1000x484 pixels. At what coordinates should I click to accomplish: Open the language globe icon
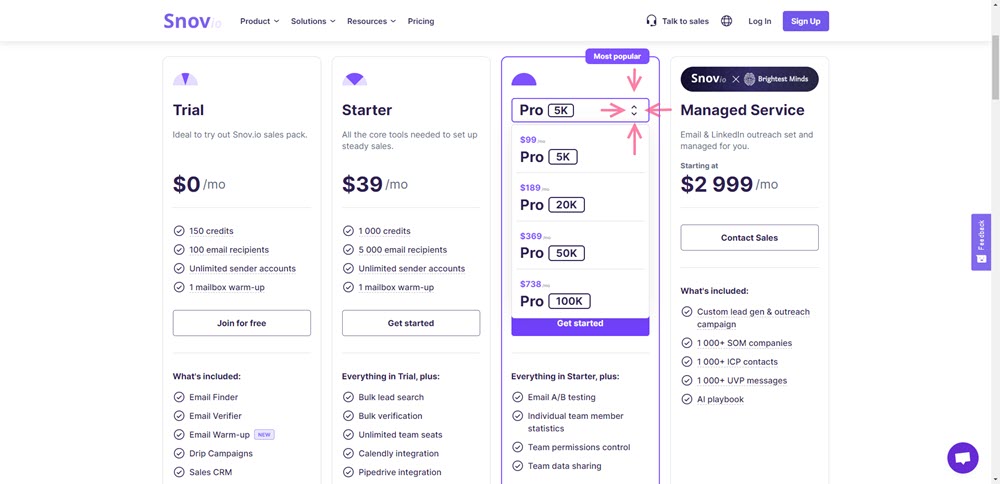(726, 21)
